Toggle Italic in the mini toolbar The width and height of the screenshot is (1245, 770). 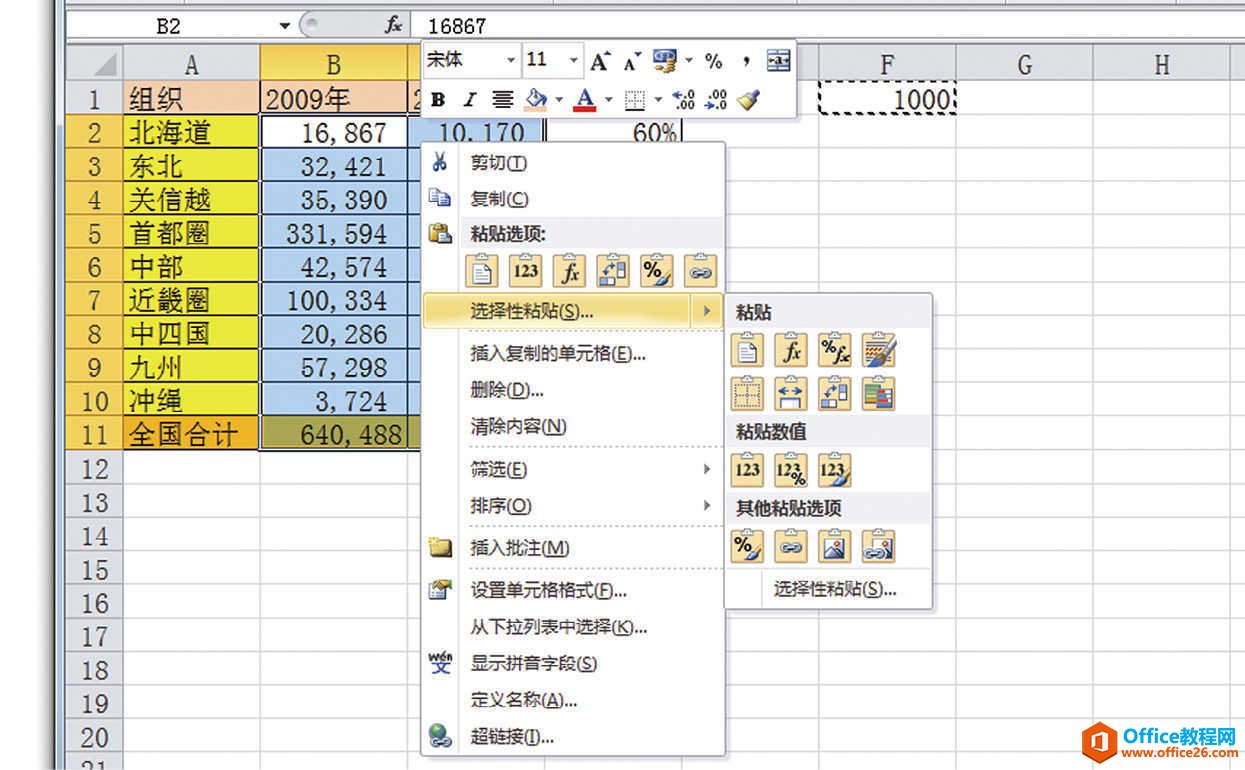point(469,100)
